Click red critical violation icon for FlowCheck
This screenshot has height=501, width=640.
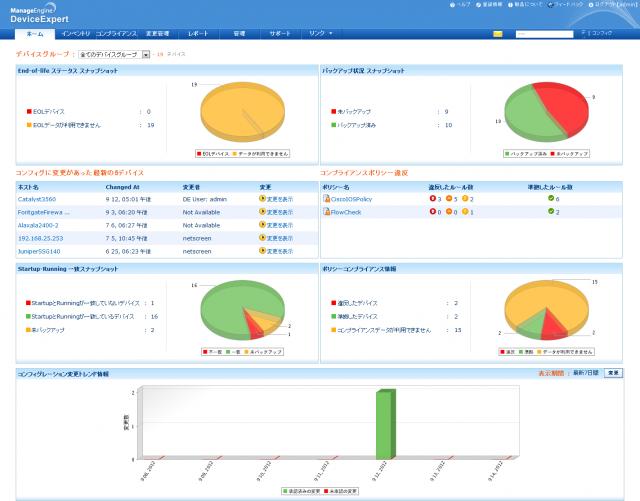(433, 212)
